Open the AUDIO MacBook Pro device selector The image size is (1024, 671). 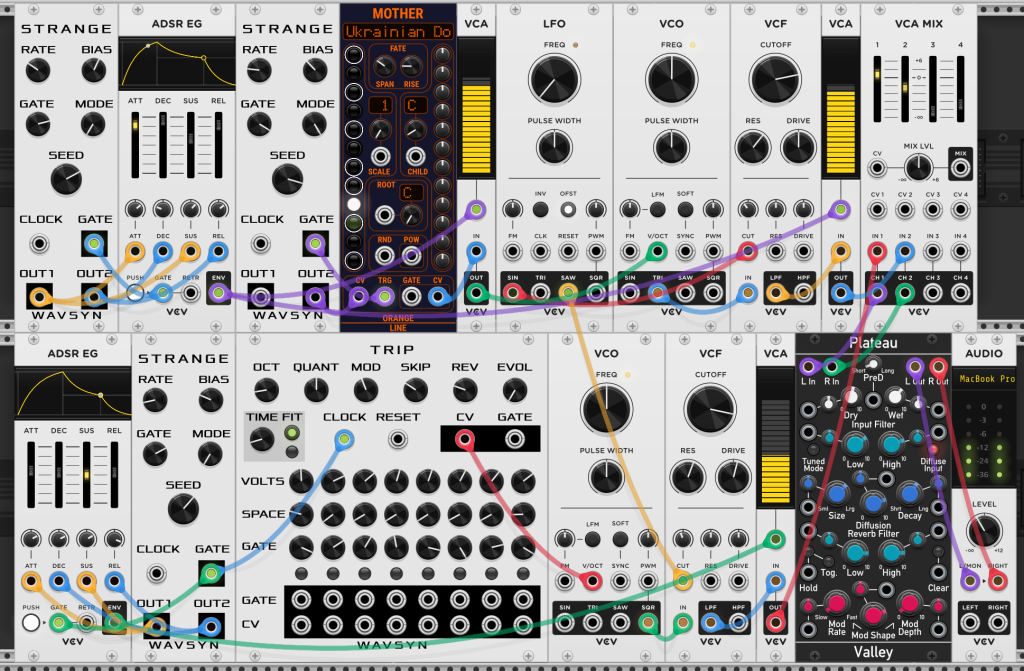click(987, 379)
